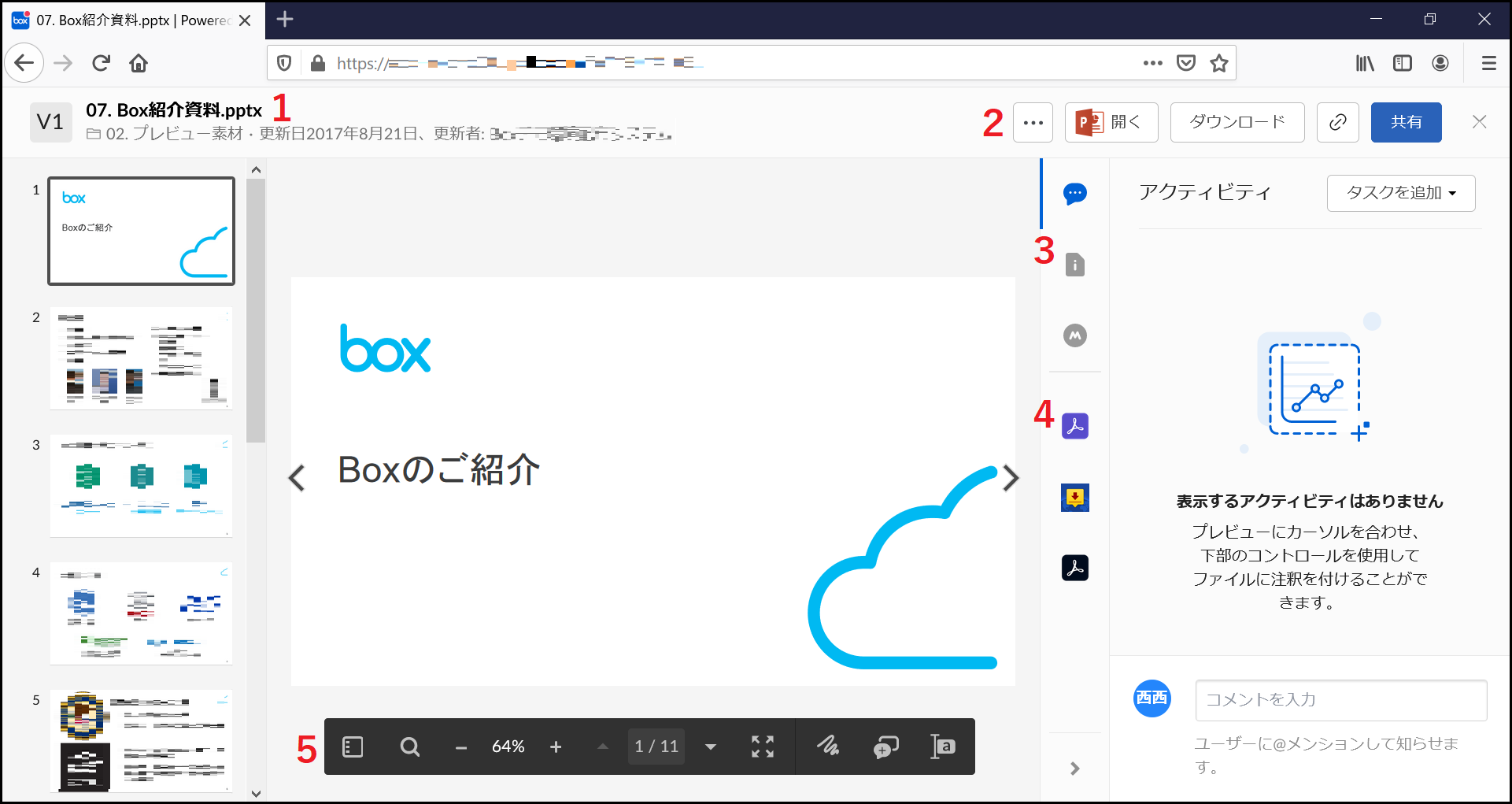
Task: Click the ダウンロード button
Action: click(1237, 122)
